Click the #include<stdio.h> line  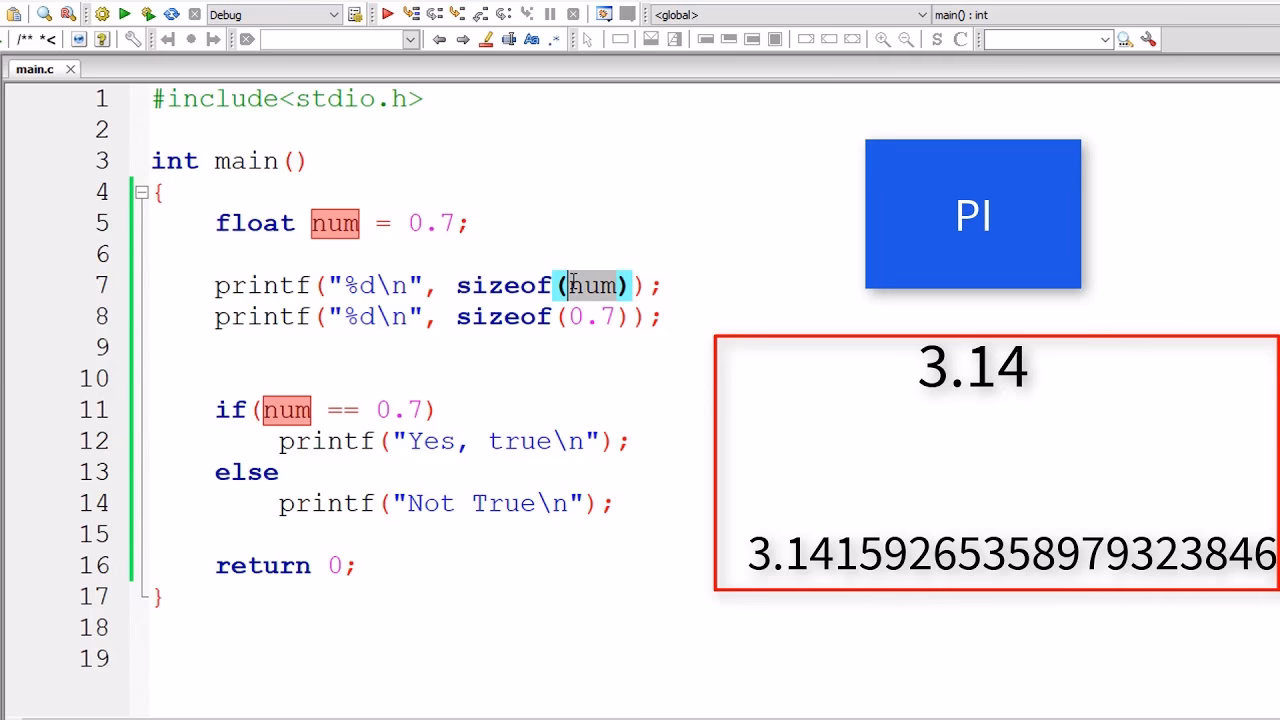point(288,99)
